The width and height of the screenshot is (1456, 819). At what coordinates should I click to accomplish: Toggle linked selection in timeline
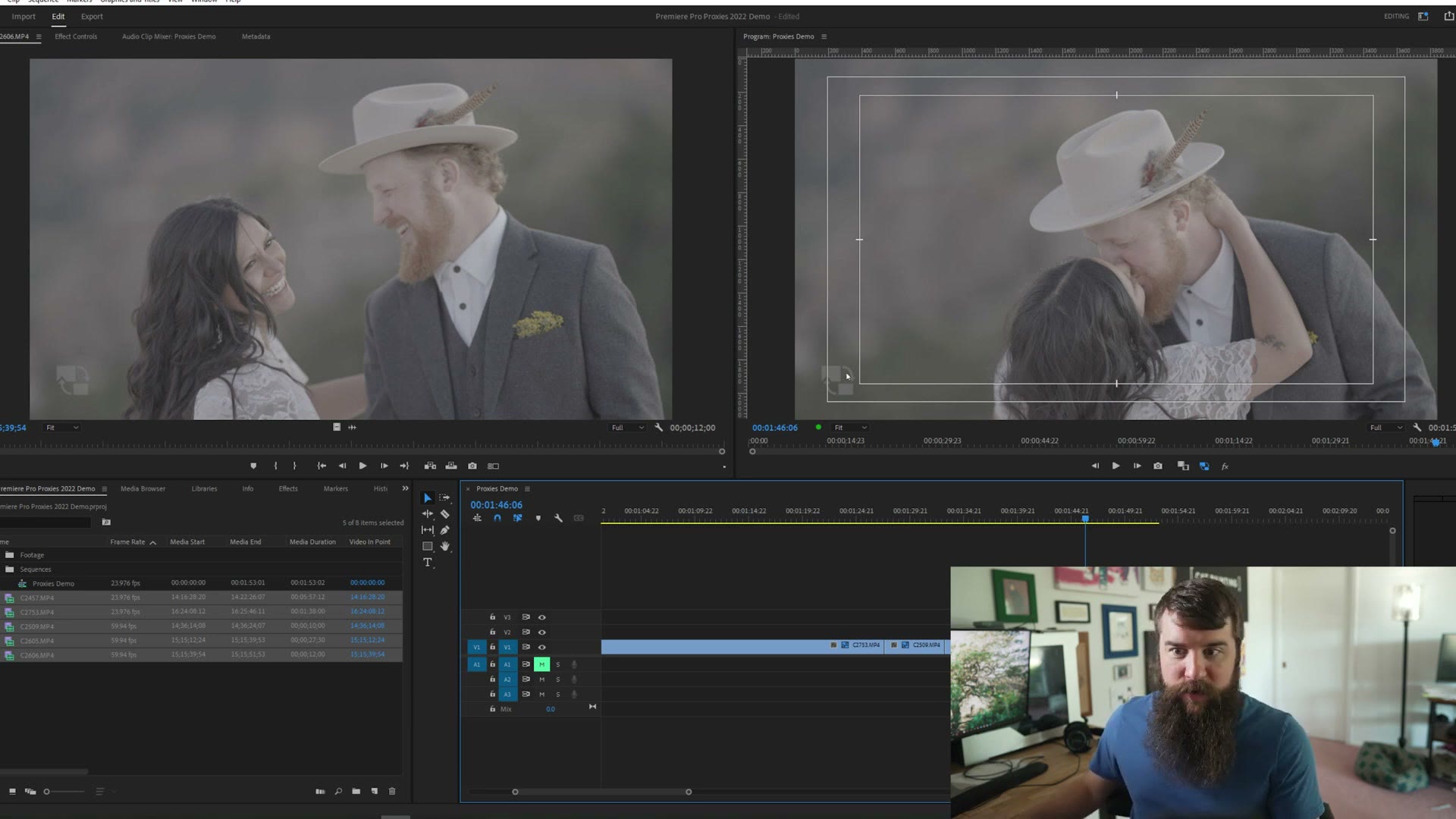[518, 518]
